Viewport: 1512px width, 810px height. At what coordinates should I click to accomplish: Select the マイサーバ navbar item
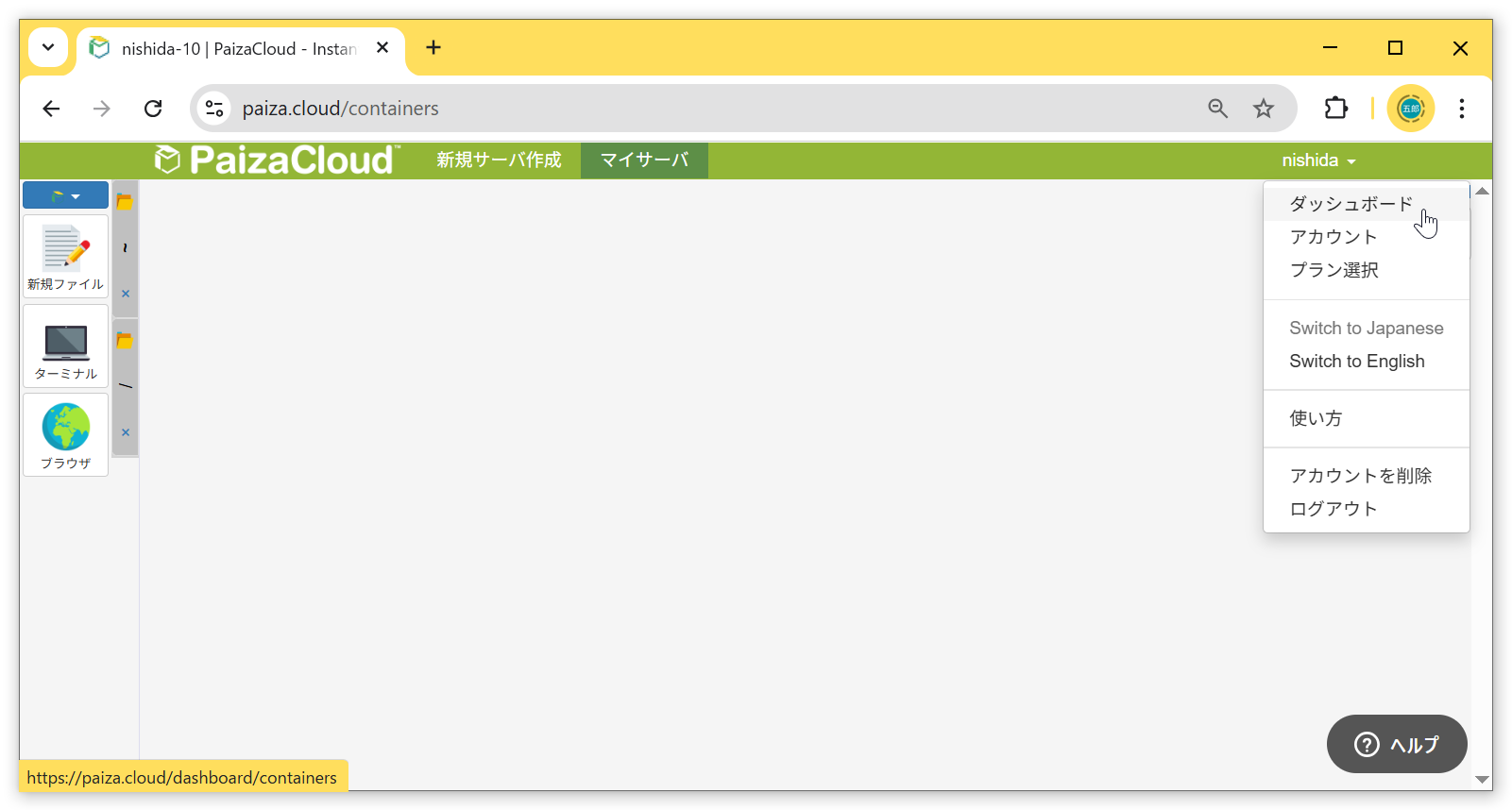[644, 160]
